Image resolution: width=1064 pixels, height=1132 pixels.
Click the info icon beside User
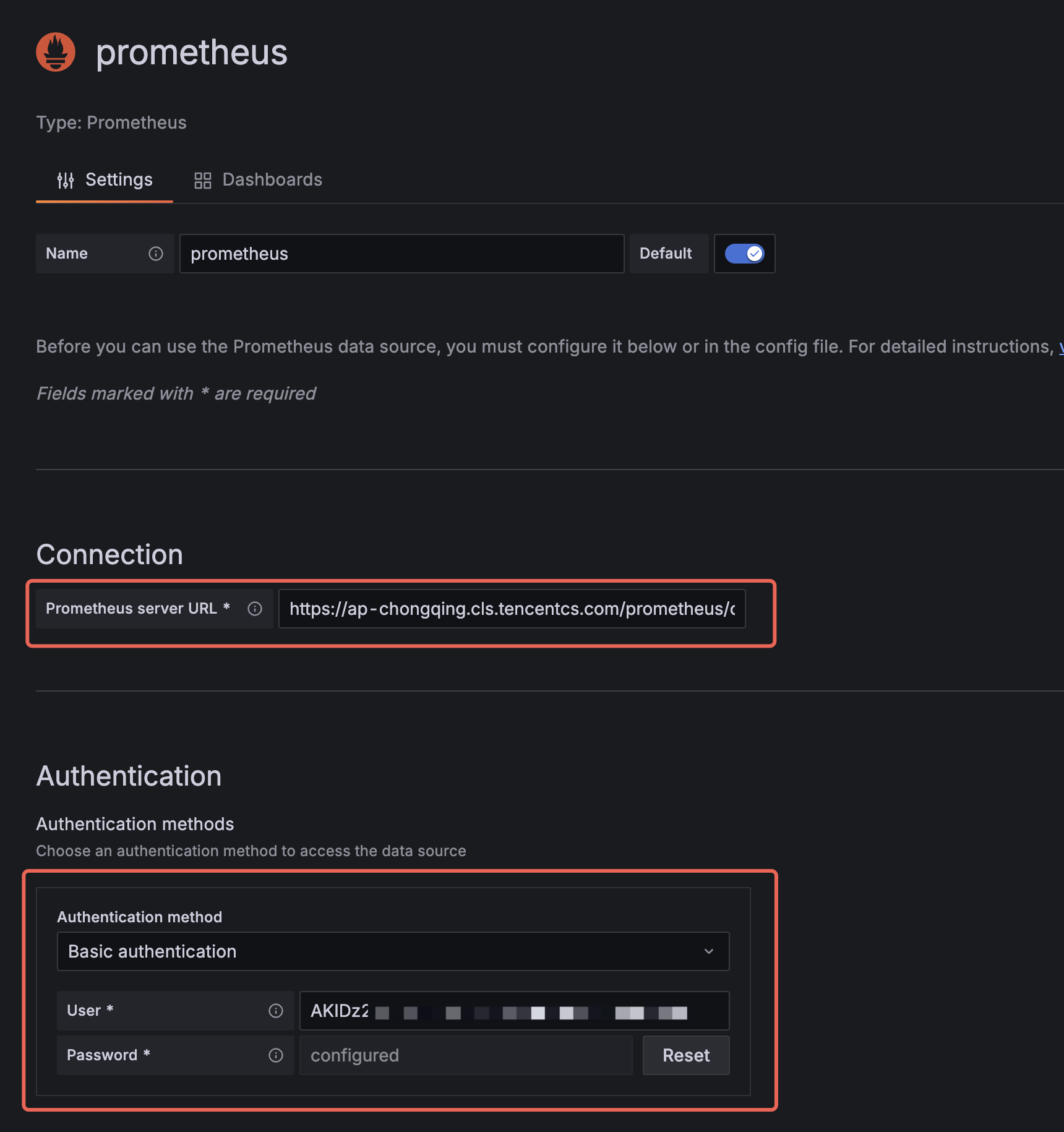pos(276,1011)
